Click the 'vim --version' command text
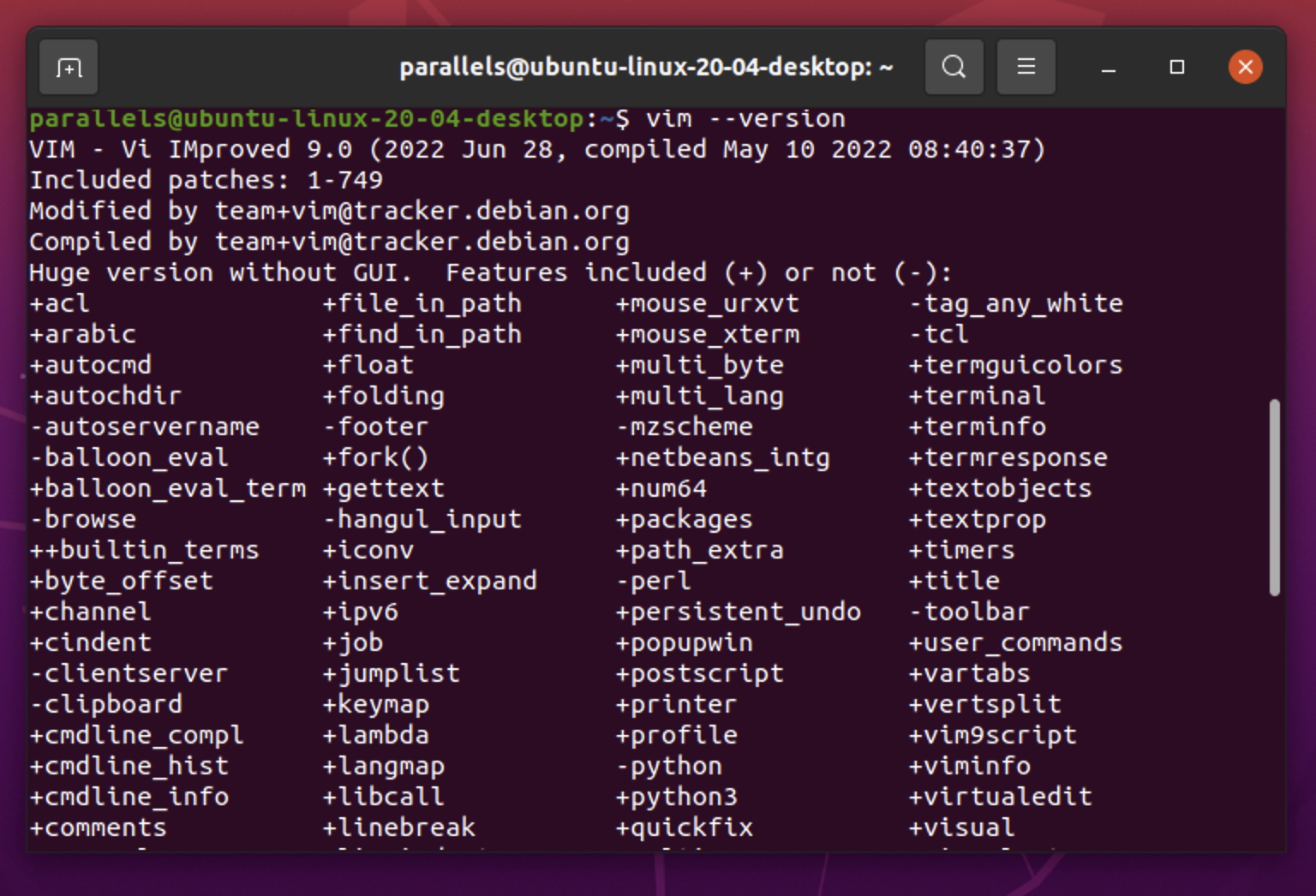The width and height of the screenshot is (1316, 896). (745, 118)
